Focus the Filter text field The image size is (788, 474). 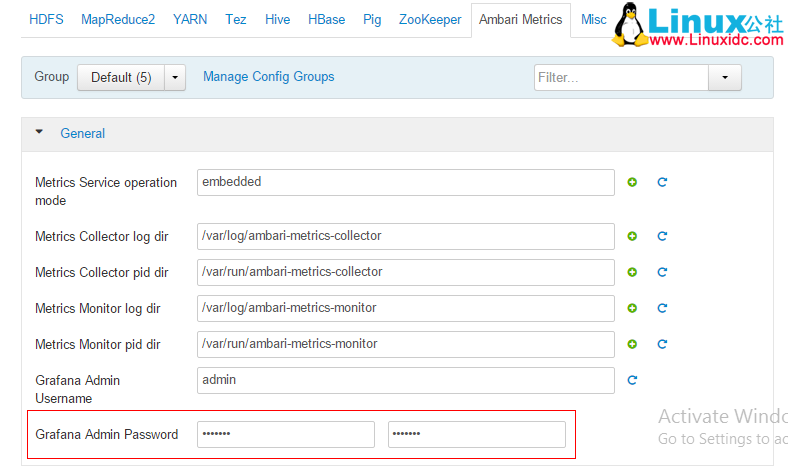click(x=621, y=77)
